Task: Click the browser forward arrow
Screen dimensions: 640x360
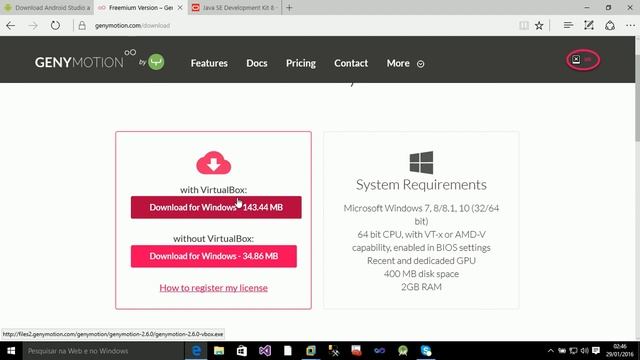Action: tap(33, 26)
